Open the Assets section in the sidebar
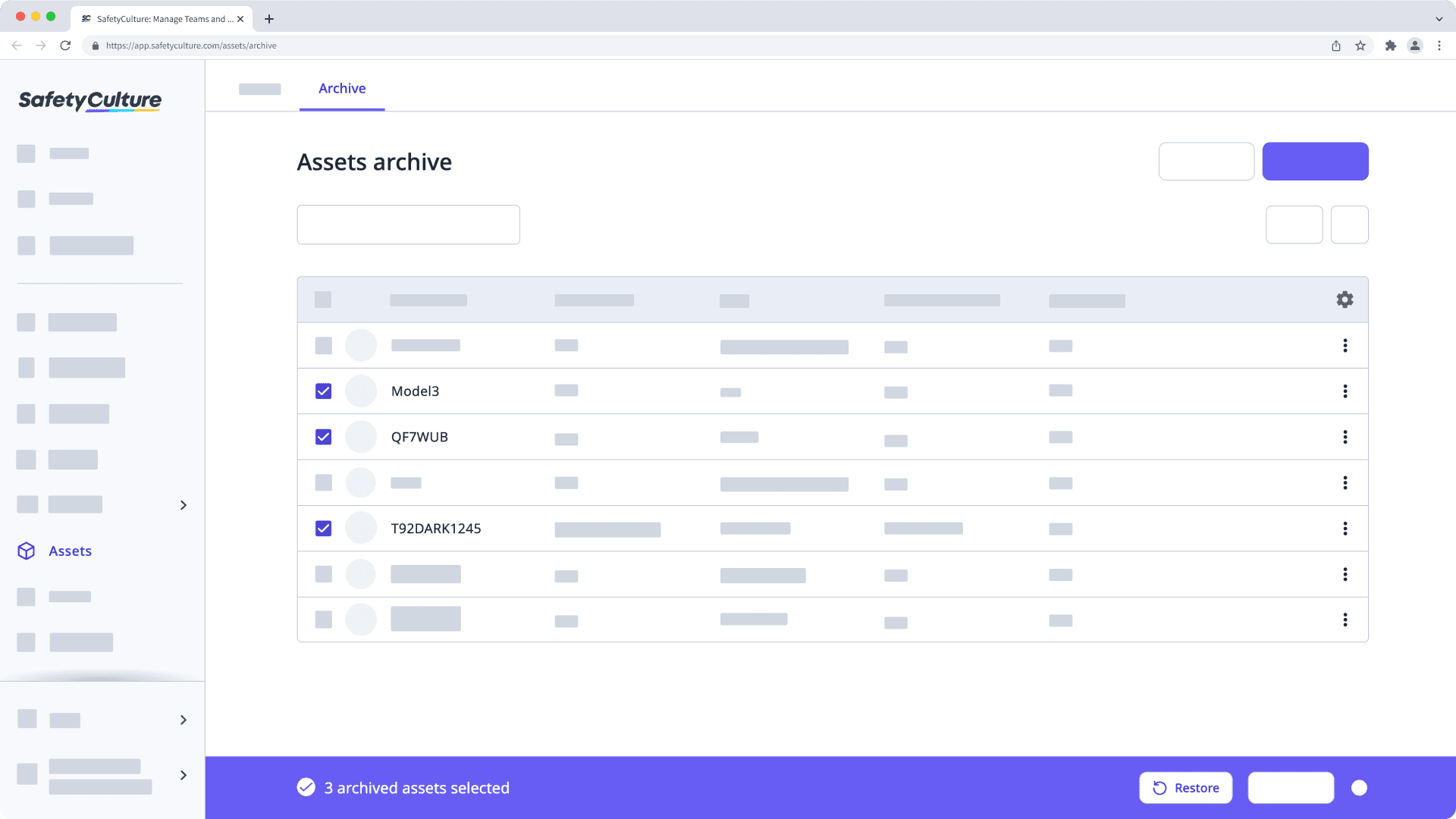Screen dimensions: 1456x819 click(70, 551)
